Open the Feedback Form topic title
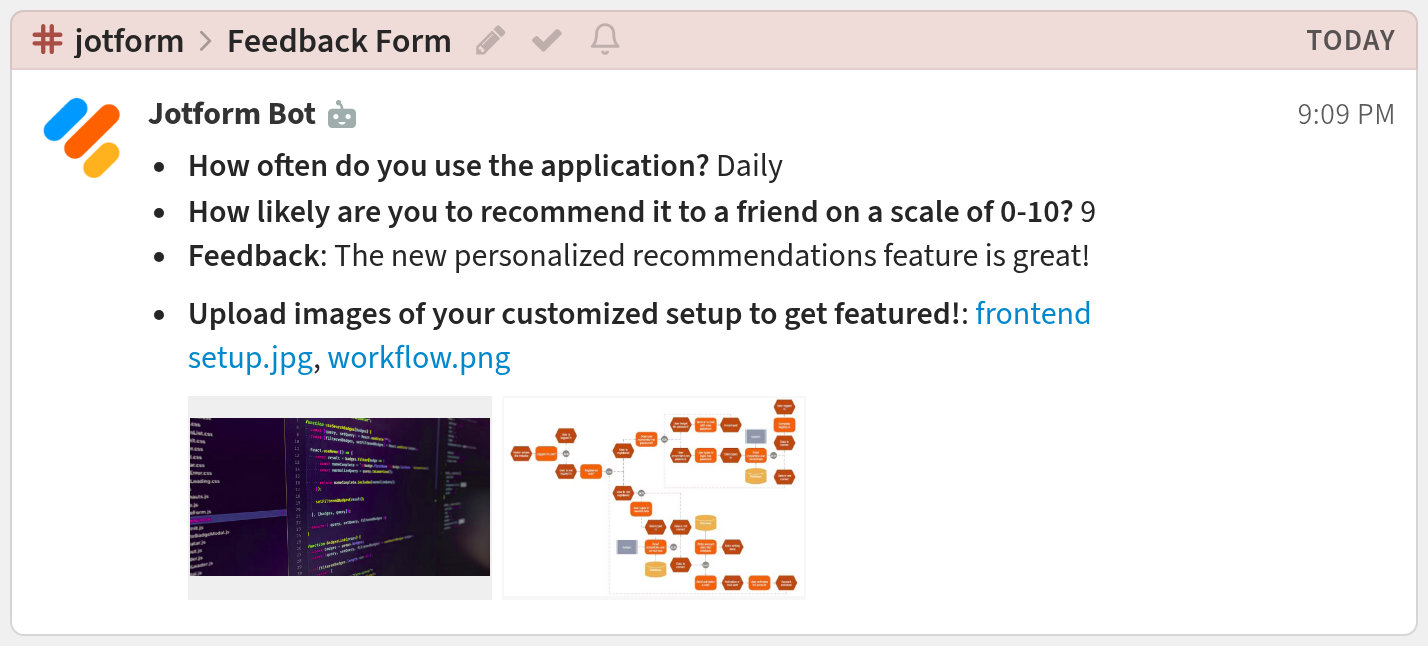The width and height of the screenshot is (1428, 646). [339, 41]
